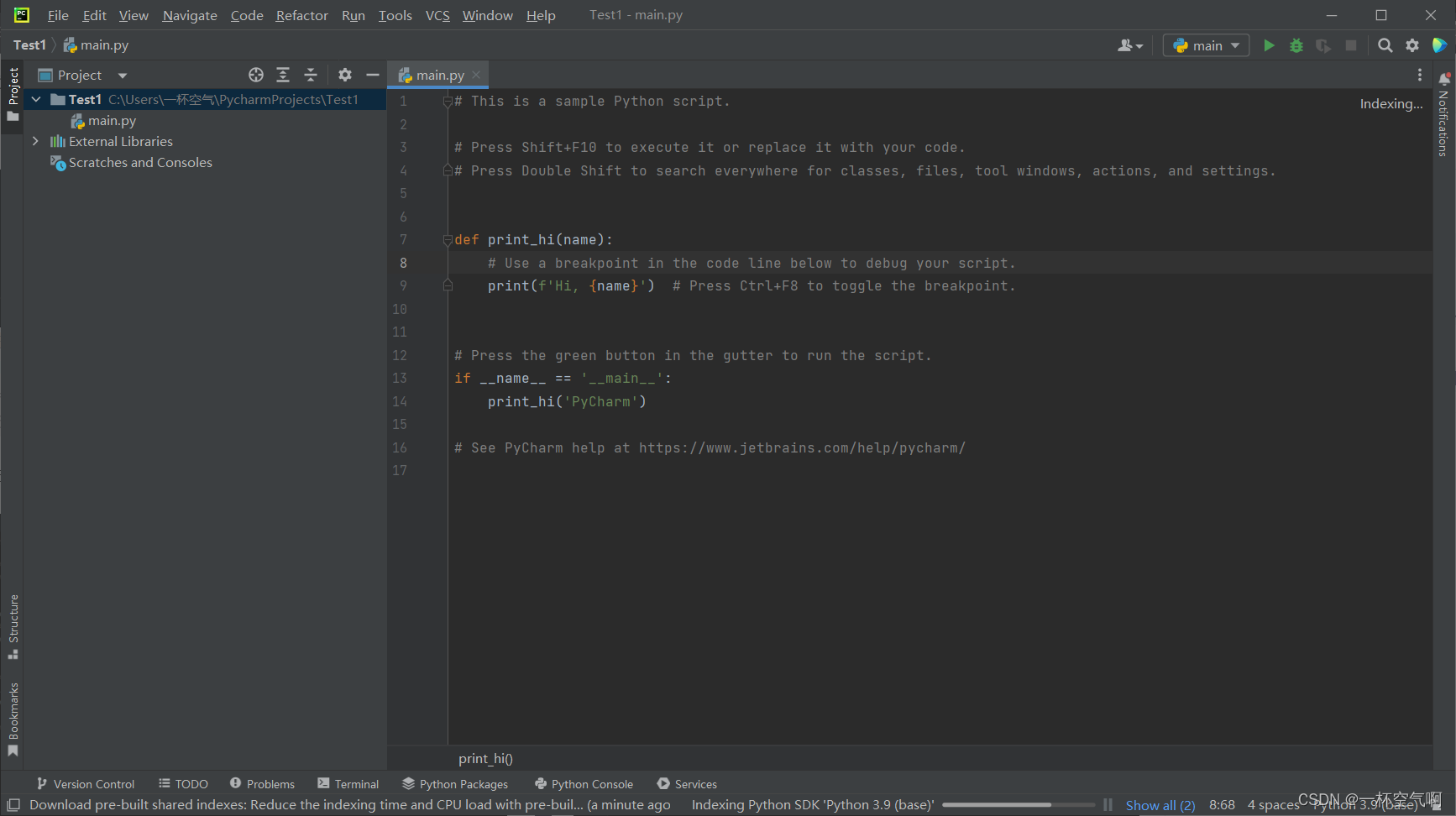Click Test1 breadcrumb in navigation bar
The width and height of the screenshot is (1456, 816).
[x=29, y=45]
